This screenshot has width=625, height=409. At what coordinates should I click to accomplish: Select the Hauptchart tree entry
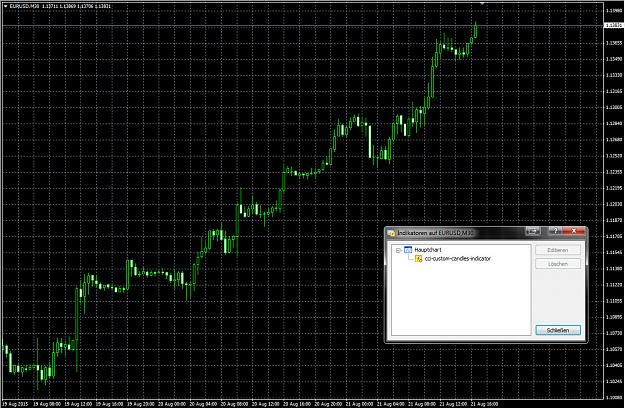click(x=428, y=250)
